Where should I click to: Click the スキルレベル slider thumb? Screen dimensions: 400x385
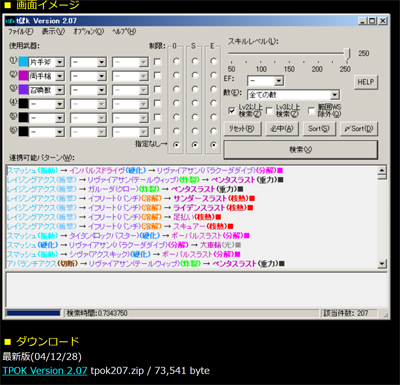pos(347,54)
